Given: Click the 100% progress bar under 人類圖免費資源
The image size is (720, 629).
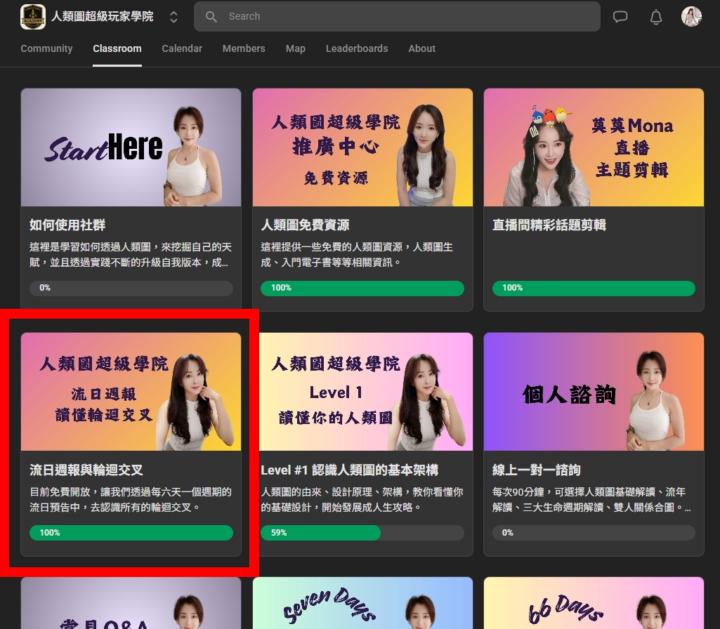Looking at the screenshot, I should (x=362, y=288).
